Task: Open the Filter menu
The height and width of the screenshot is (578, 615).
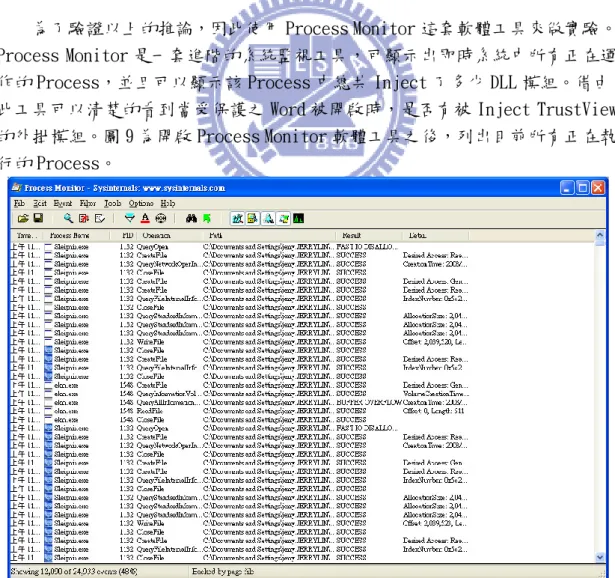Action: coord(87,203)
